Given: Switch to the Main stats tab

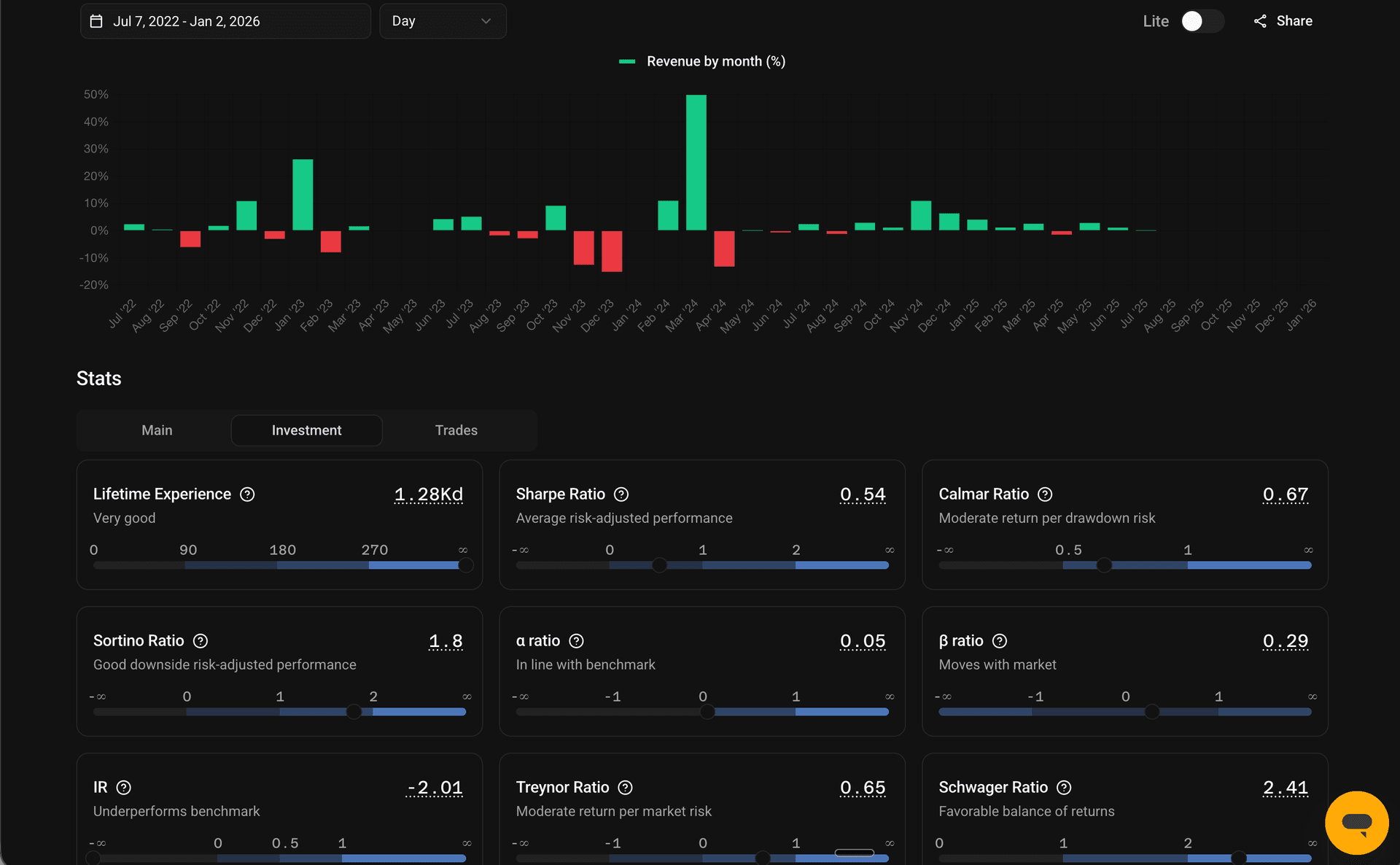Looking at the screenshot, I should click(156, 430).
